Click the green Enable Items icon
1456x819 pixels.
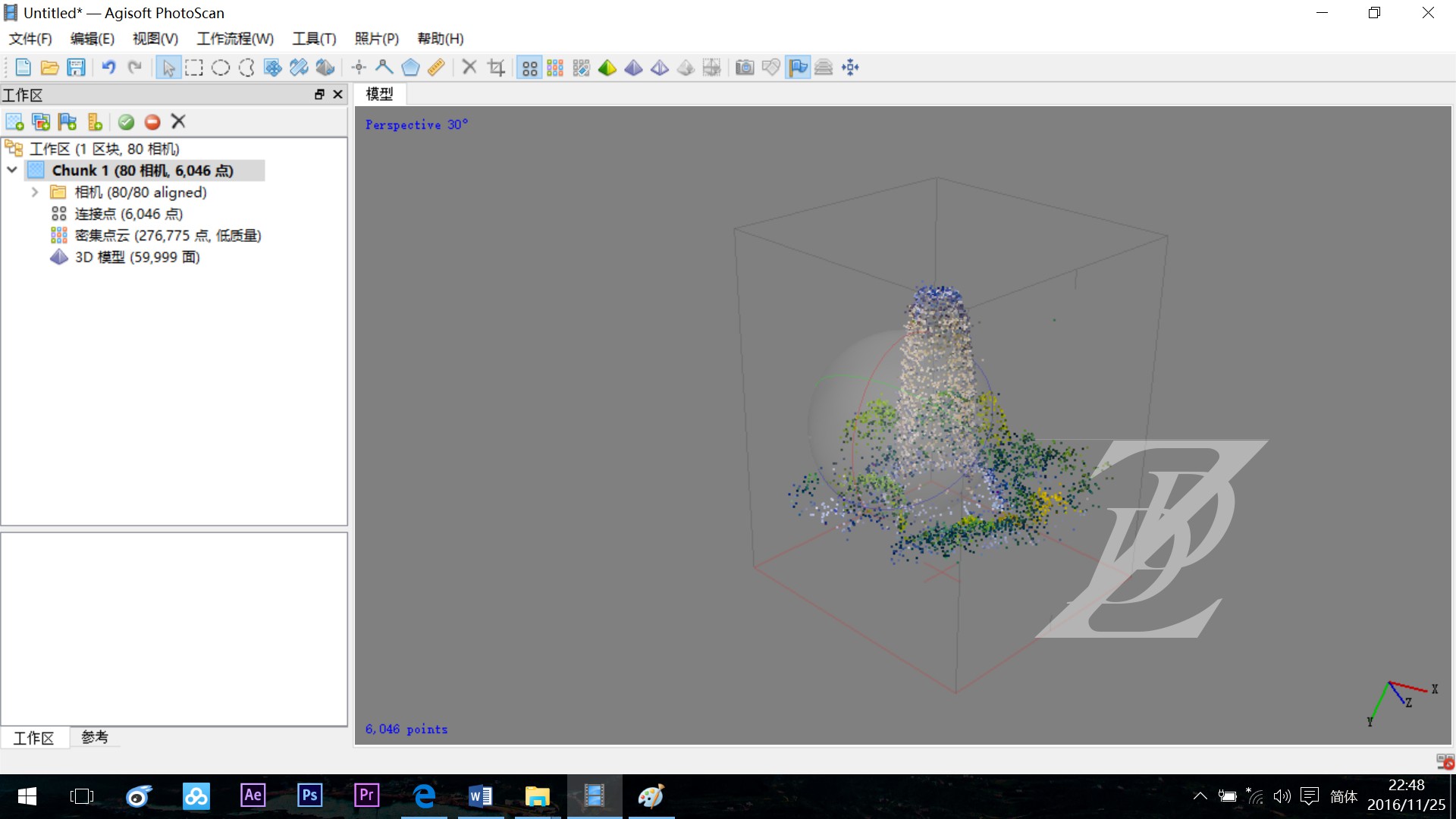126,122
